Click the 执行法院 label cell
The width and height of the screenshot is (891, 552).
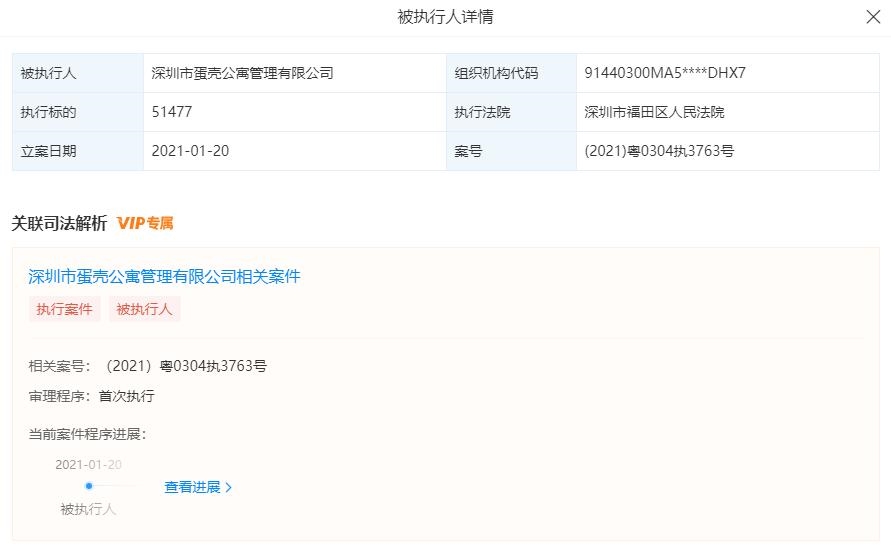(x=511, y=112)
